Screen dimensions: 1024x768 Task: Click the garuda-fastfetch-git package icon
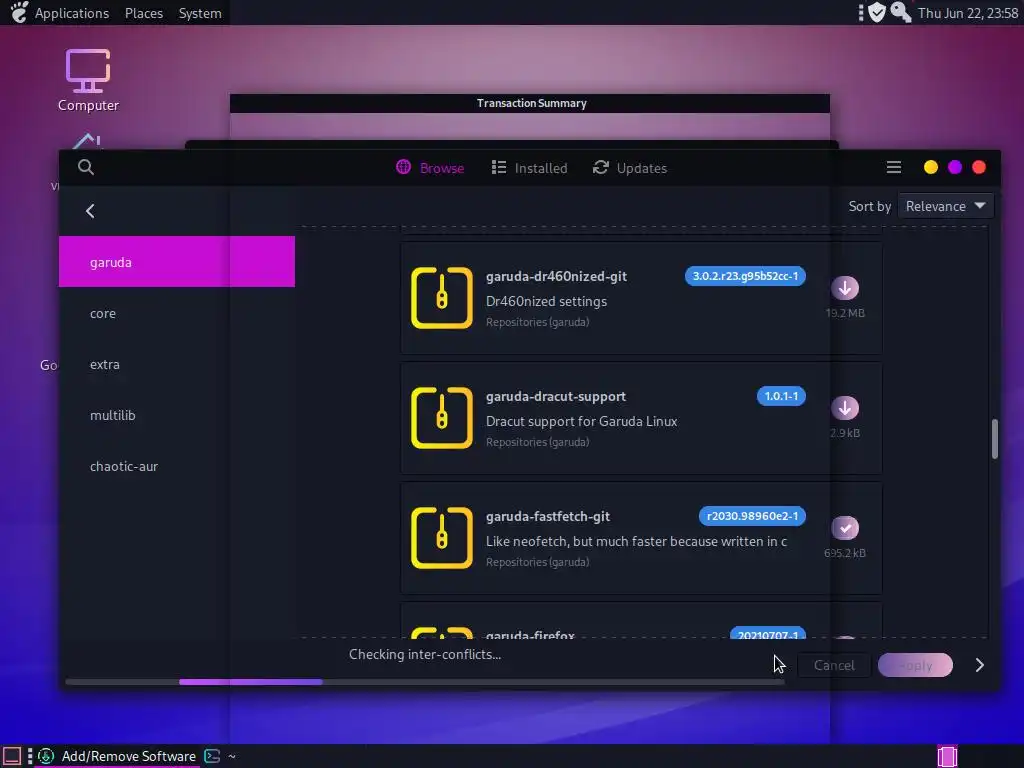click(441, 537)
